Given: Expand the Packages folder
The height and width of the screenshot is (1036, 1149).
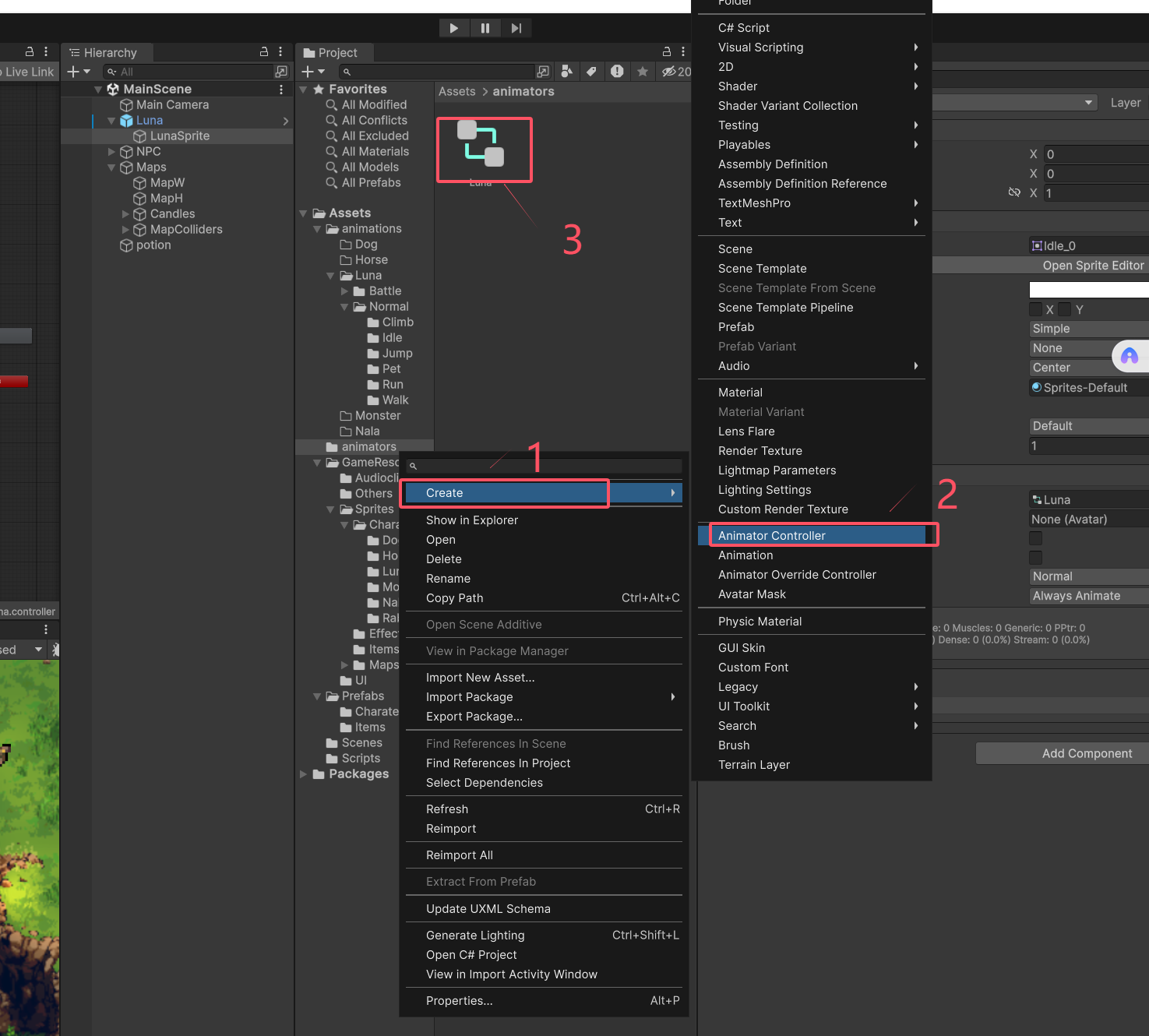Looking at the screenshot, I should 303,774.
